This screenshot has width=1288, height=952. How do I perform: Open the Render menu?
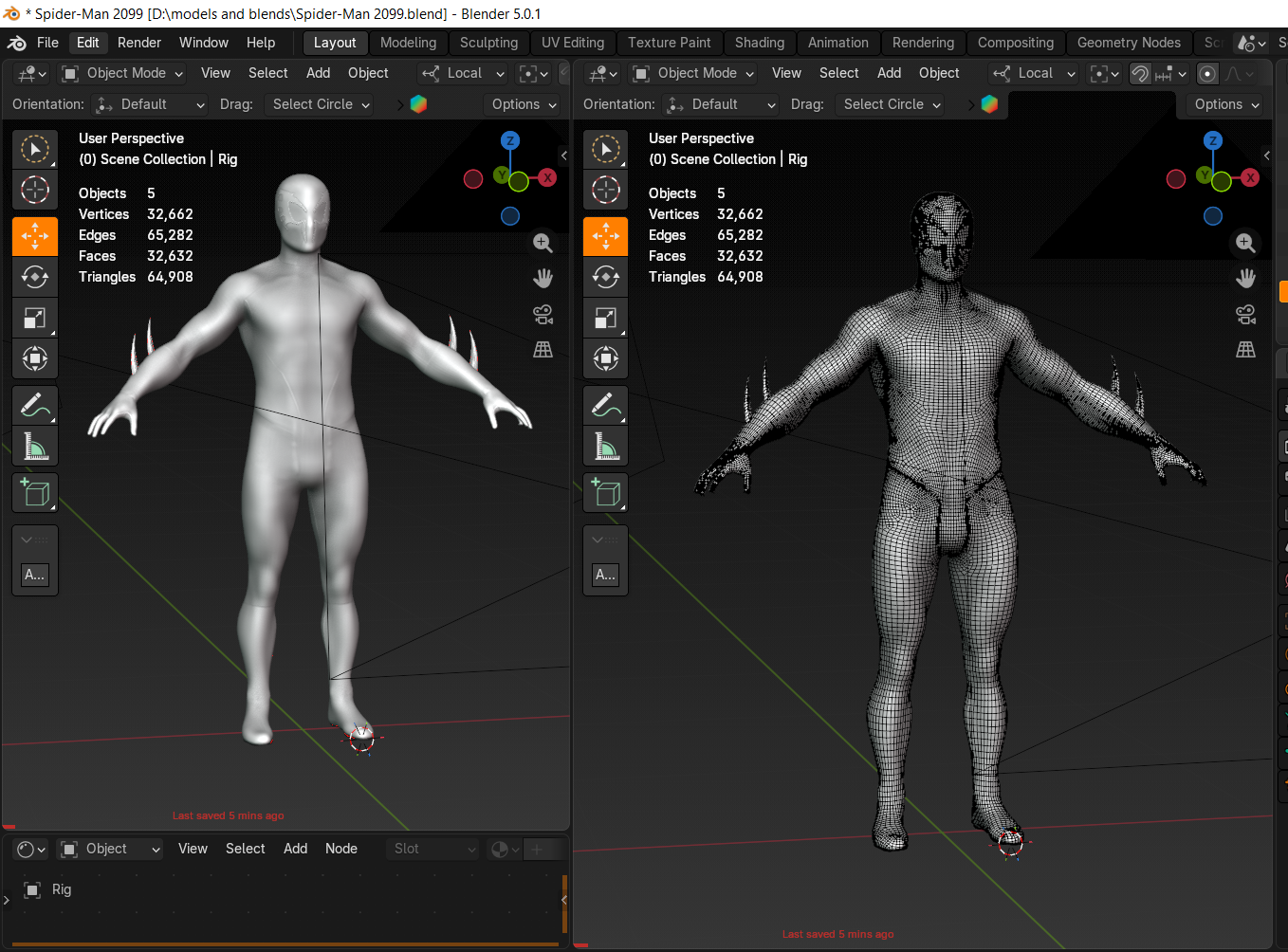pyautogui.click(x=139, y=43)
